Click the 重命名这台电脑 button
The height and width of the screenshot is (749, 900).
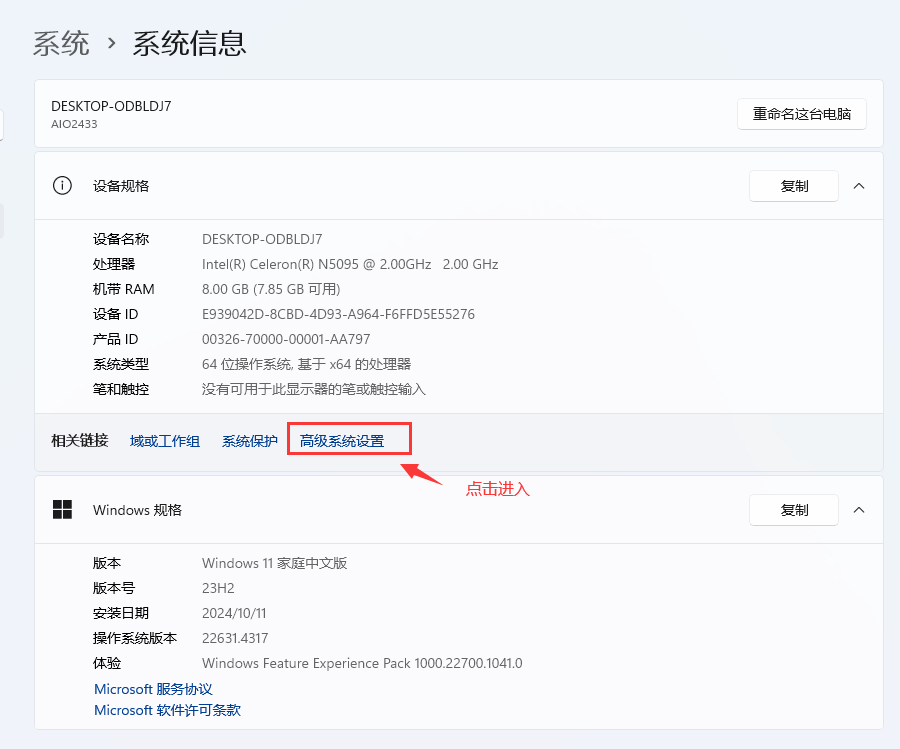[801, 114]
